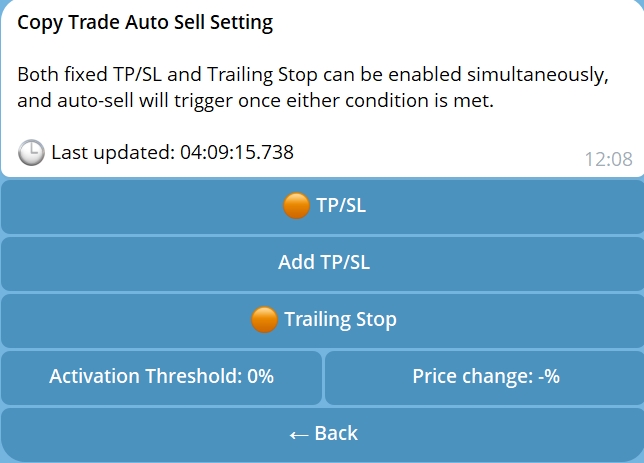Set the Price change: -% value
This screenshot has width=644, height=463.
point(485,378)
